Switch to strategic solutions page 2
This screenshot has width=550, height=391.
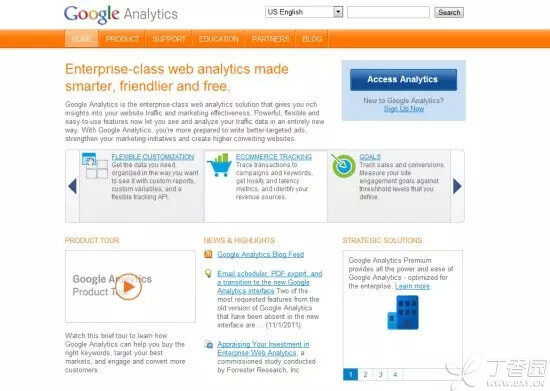[365, 374]
